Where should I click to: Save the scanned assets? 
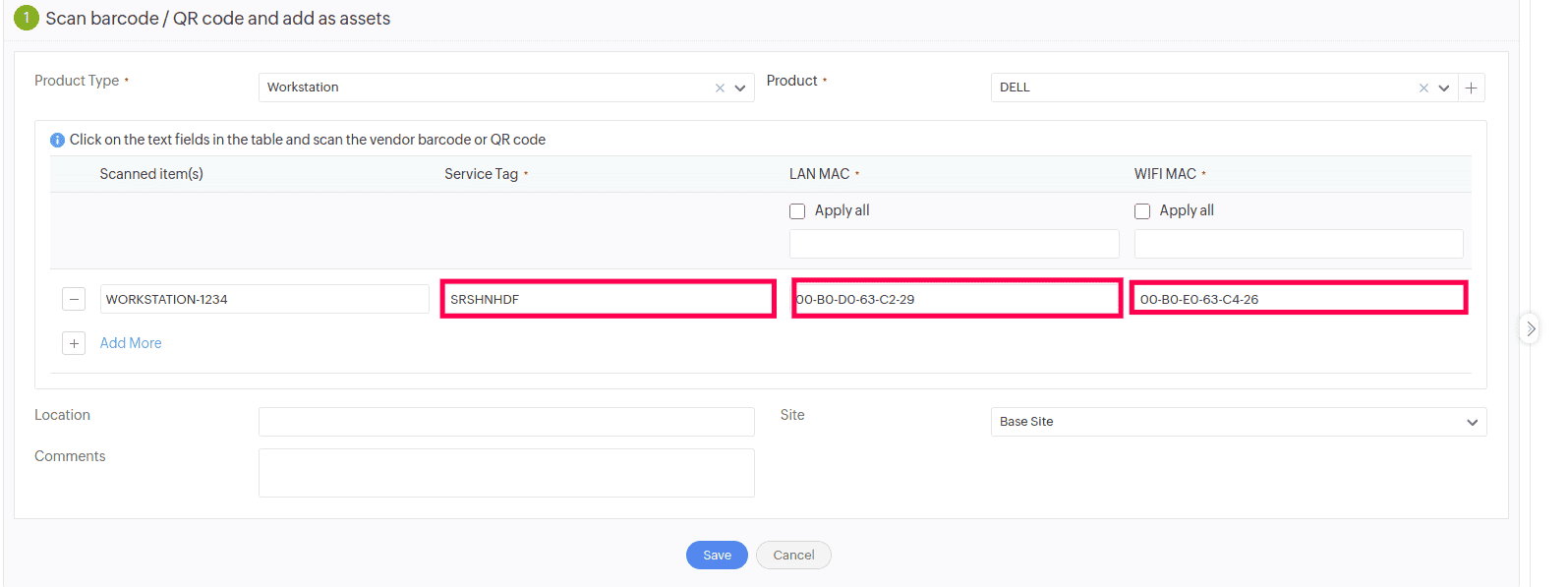click(717, 556)
